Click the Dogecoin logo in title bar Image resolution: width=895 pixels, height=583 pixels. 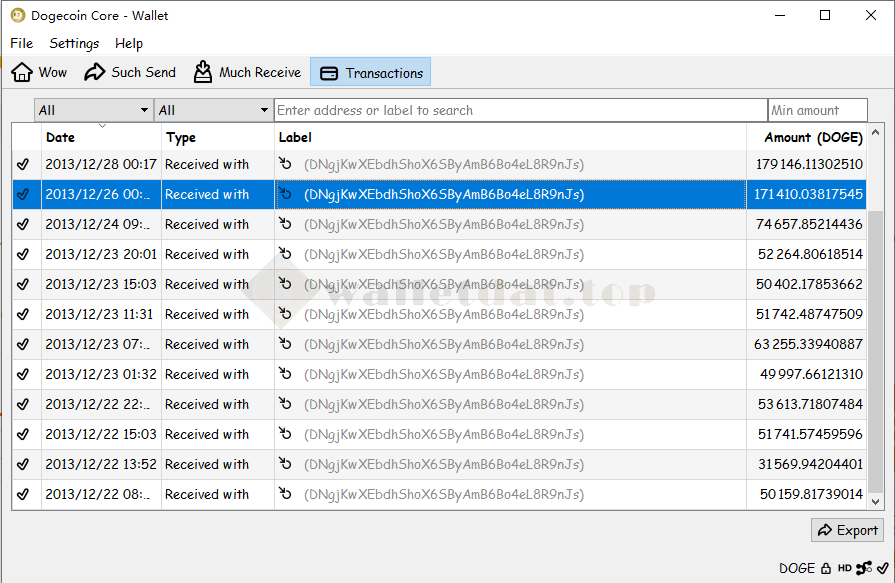tap(17, 15)
